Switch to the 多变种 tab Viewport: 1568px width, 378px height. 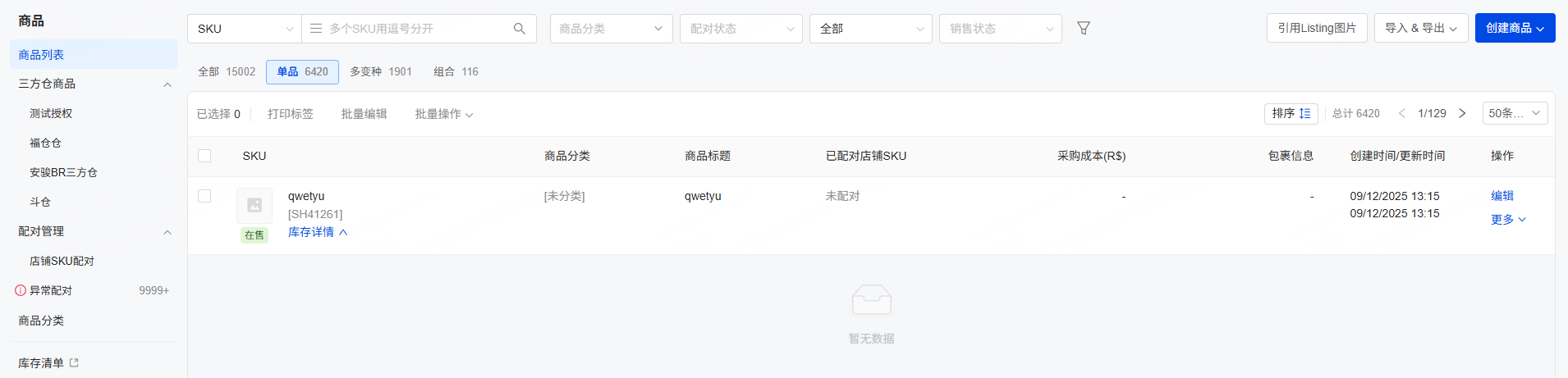tap(380, 71)
